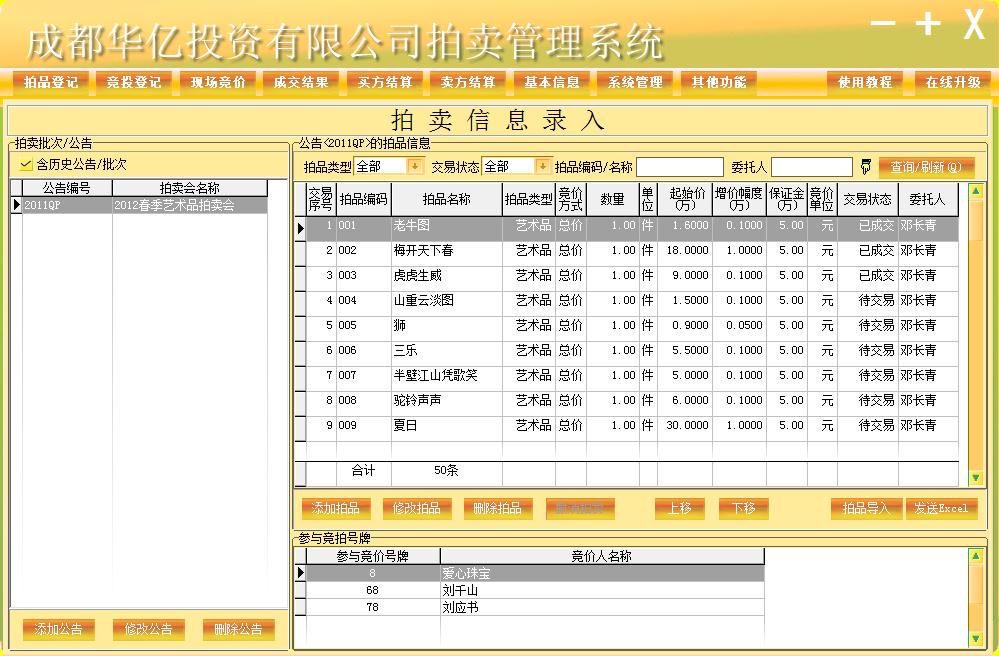Click down arrow of bidder list scrollbar
This screenshot has height=656, width=999.
click(x=975, y=638)
